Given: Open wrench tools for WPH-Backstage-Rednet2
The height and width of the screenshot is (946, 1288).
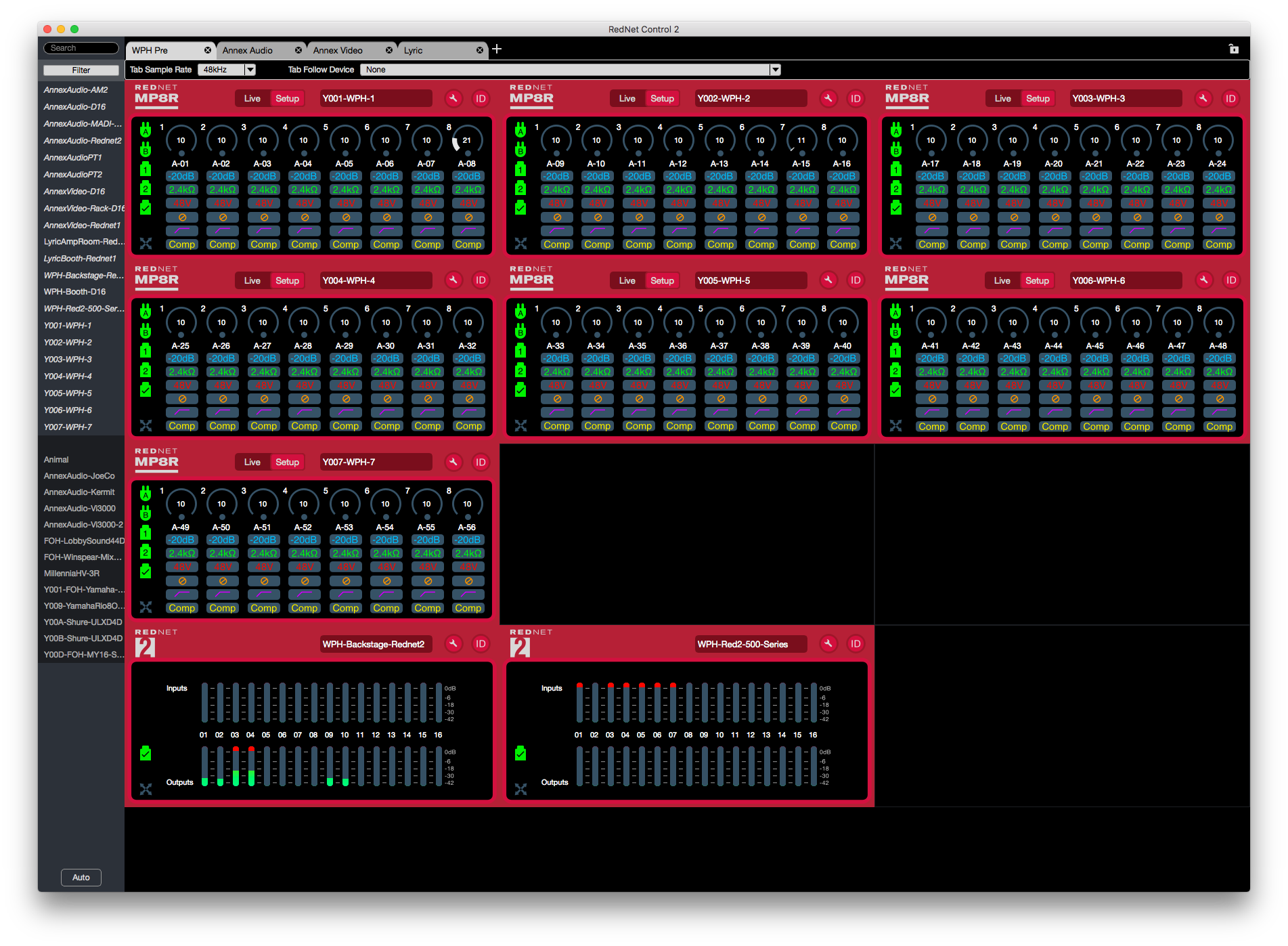Looking at the screenshot, I should pos(453,644).
